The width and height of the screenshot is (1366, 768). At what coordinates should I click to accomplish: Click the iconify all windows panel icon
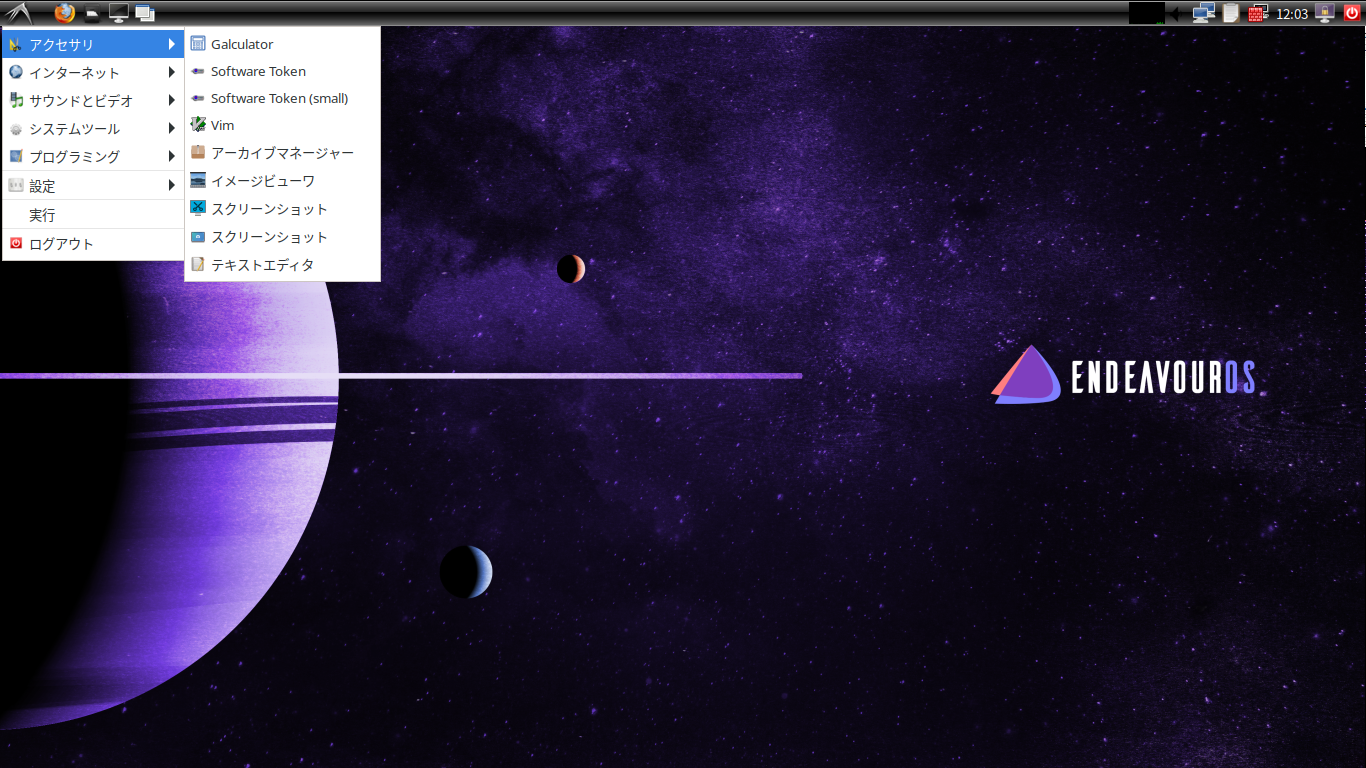[x=145, y=13]
